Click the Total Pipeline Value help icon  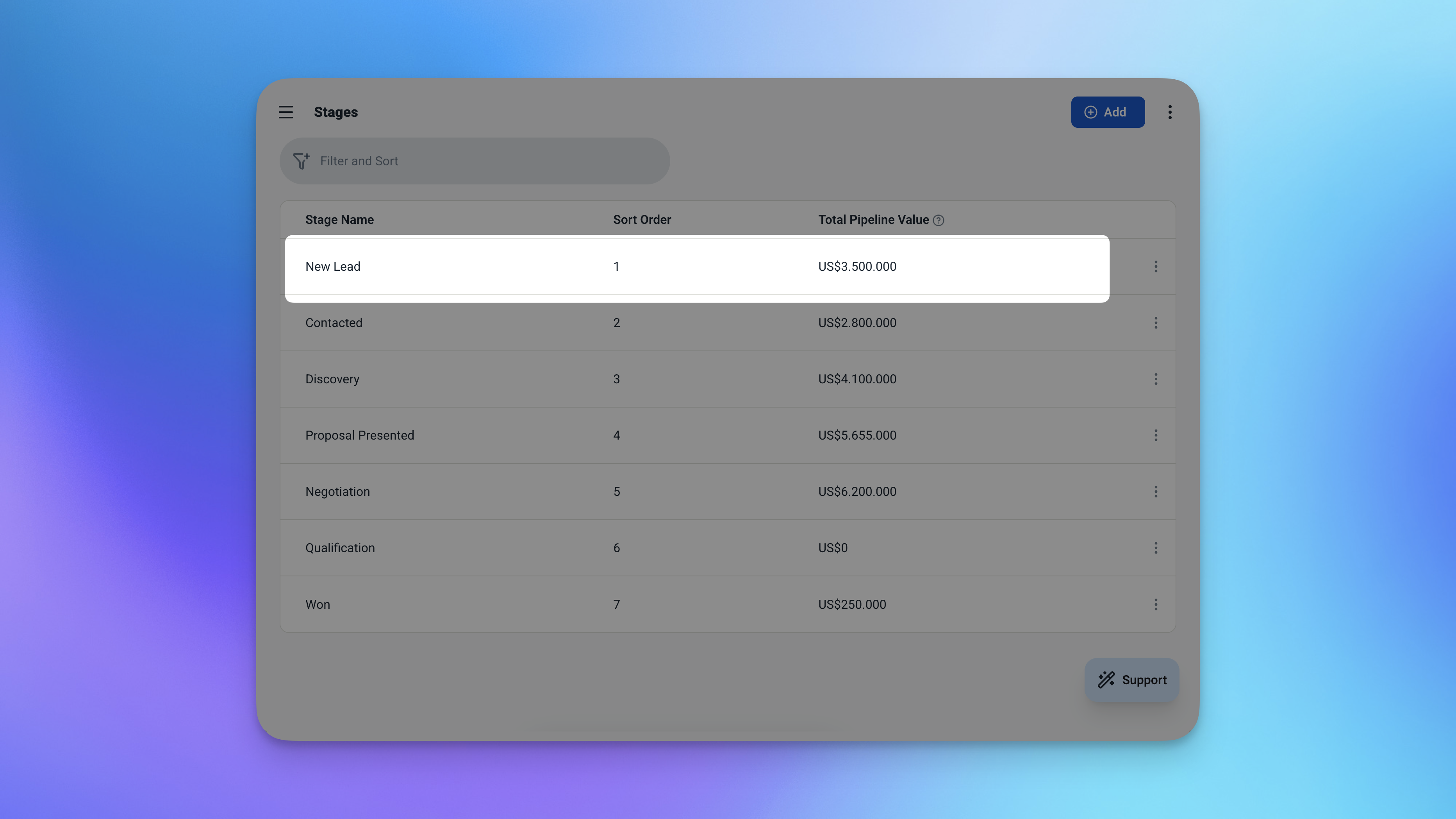click(x=938, y=220)
